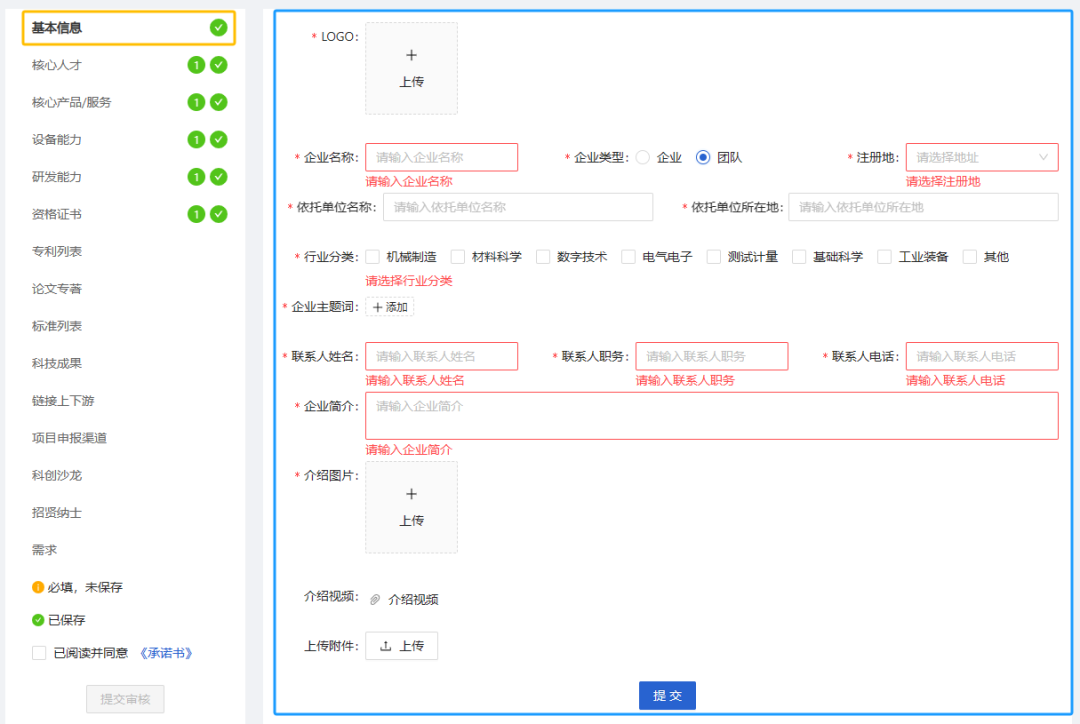
Task: Open the 注册地 address dropdown
Action: (981, 157)
